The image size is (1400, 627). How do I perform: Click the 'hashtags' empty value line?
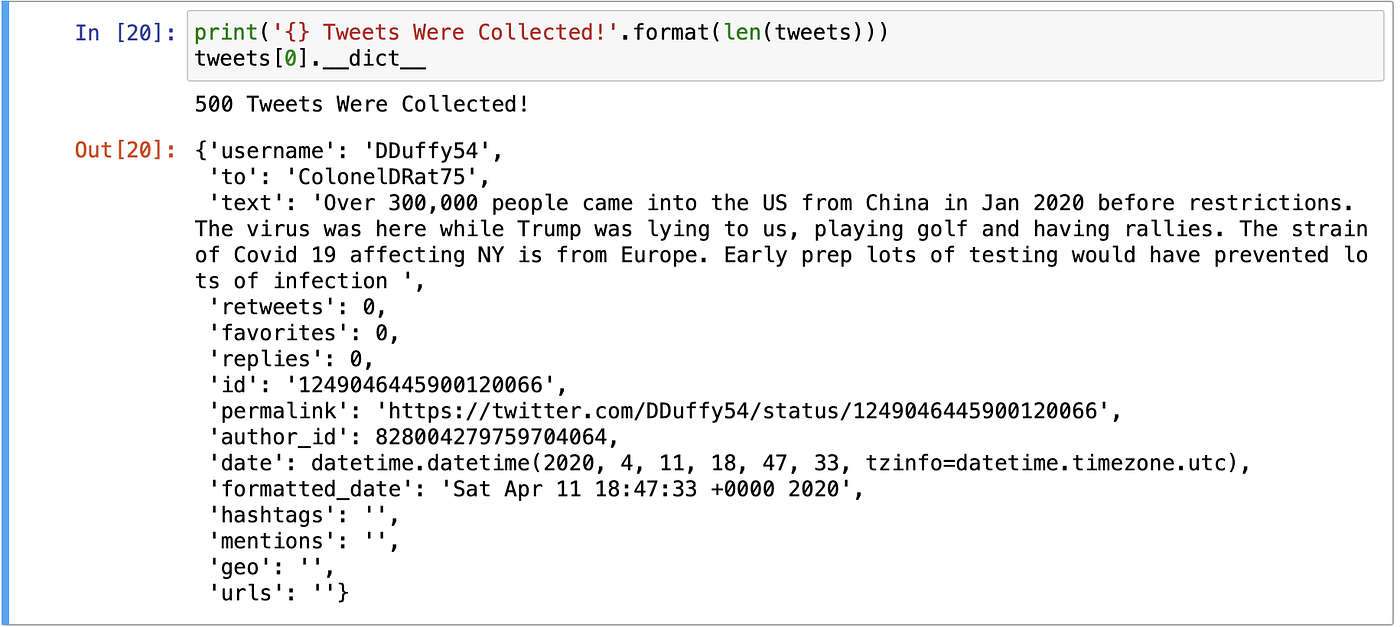tap(303, 515)
